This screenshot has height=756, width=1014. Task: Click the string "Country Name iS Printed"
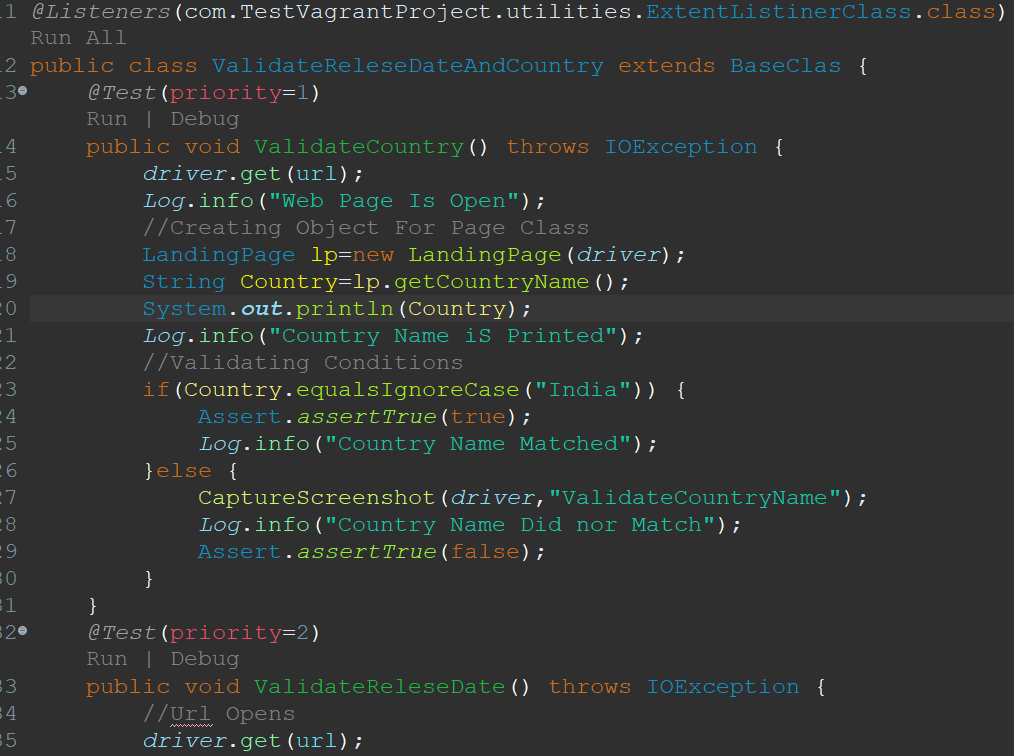point(443,336)
